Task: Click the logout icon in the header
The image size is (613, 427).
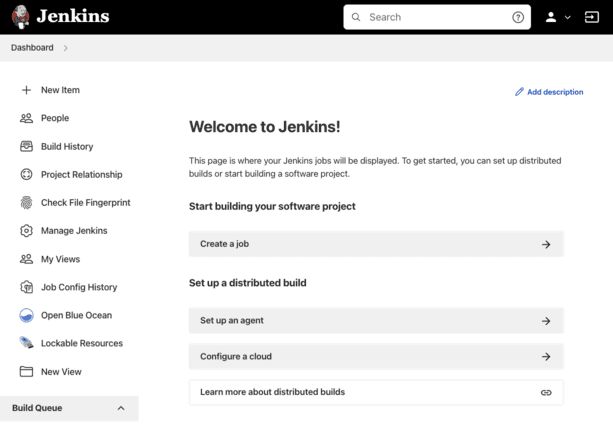Action: (591, 17)
